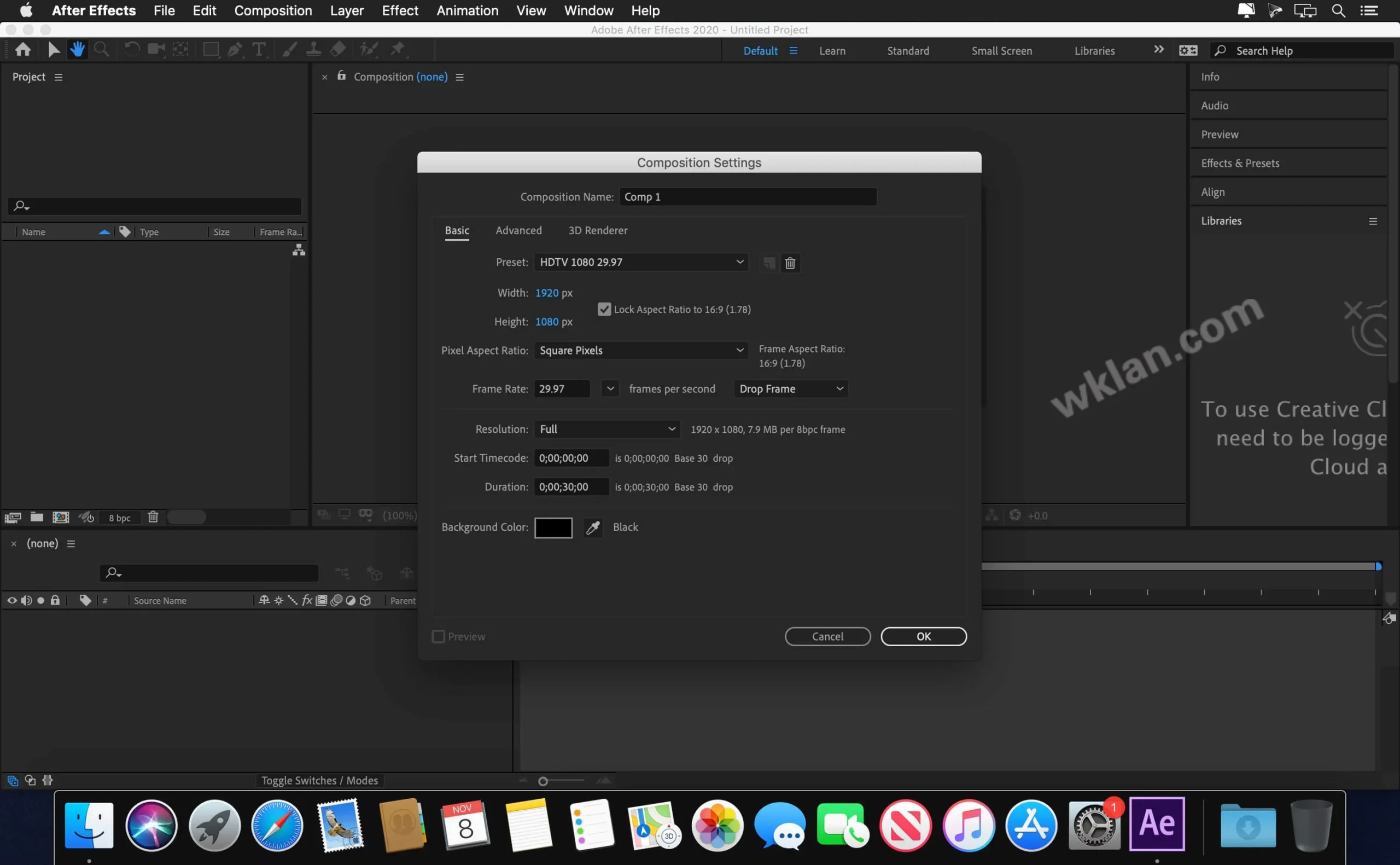Open the Pixel Aspect Ratio dropdown

[641, 350]
